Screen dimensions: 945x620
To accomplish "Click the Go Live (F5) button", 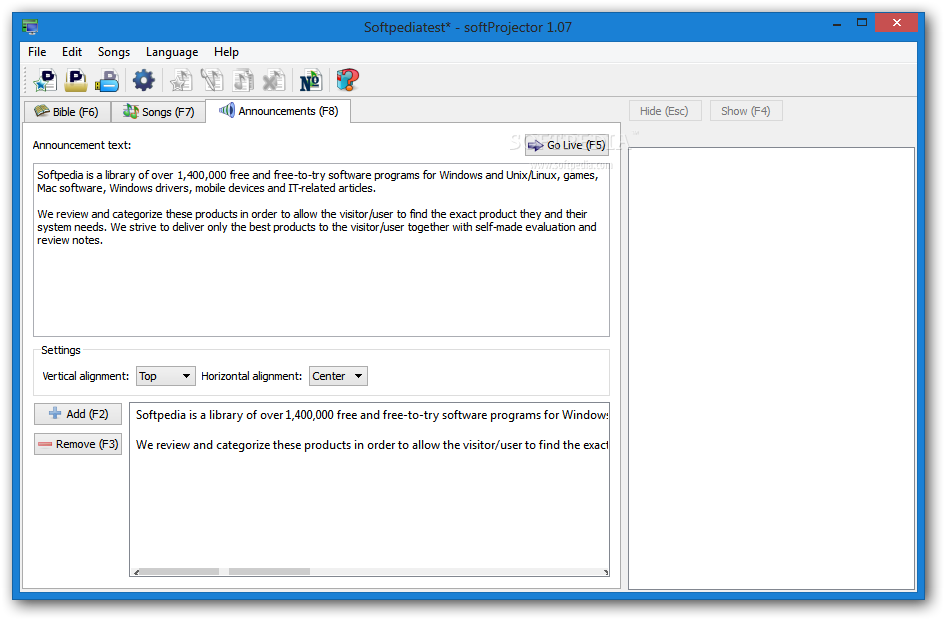I will (567, 145).
